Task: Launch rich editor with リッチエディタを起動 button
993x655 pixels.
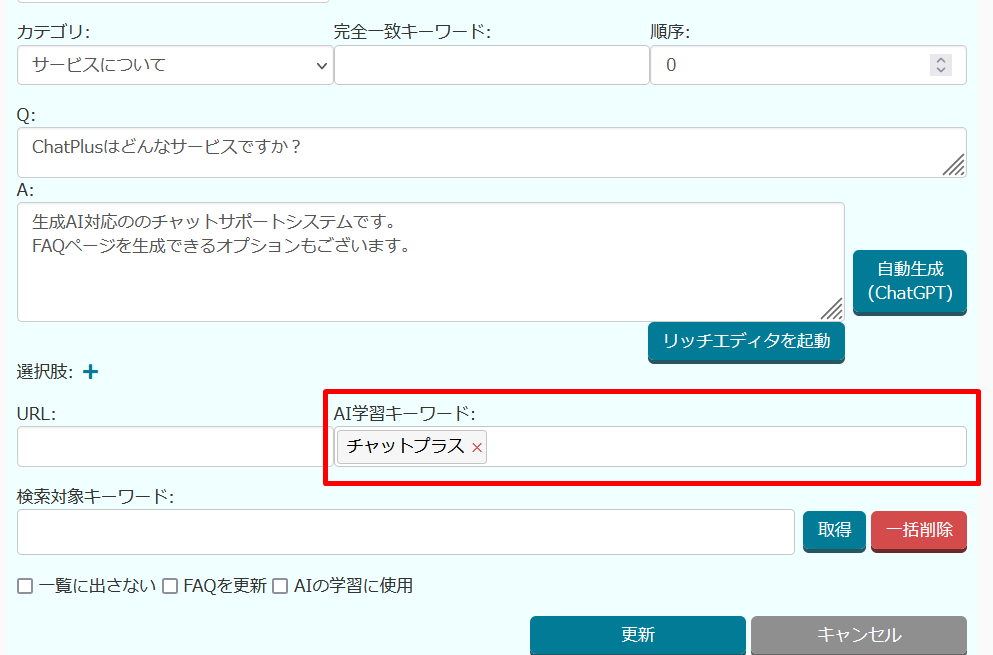Action: [x=746, y=341]
